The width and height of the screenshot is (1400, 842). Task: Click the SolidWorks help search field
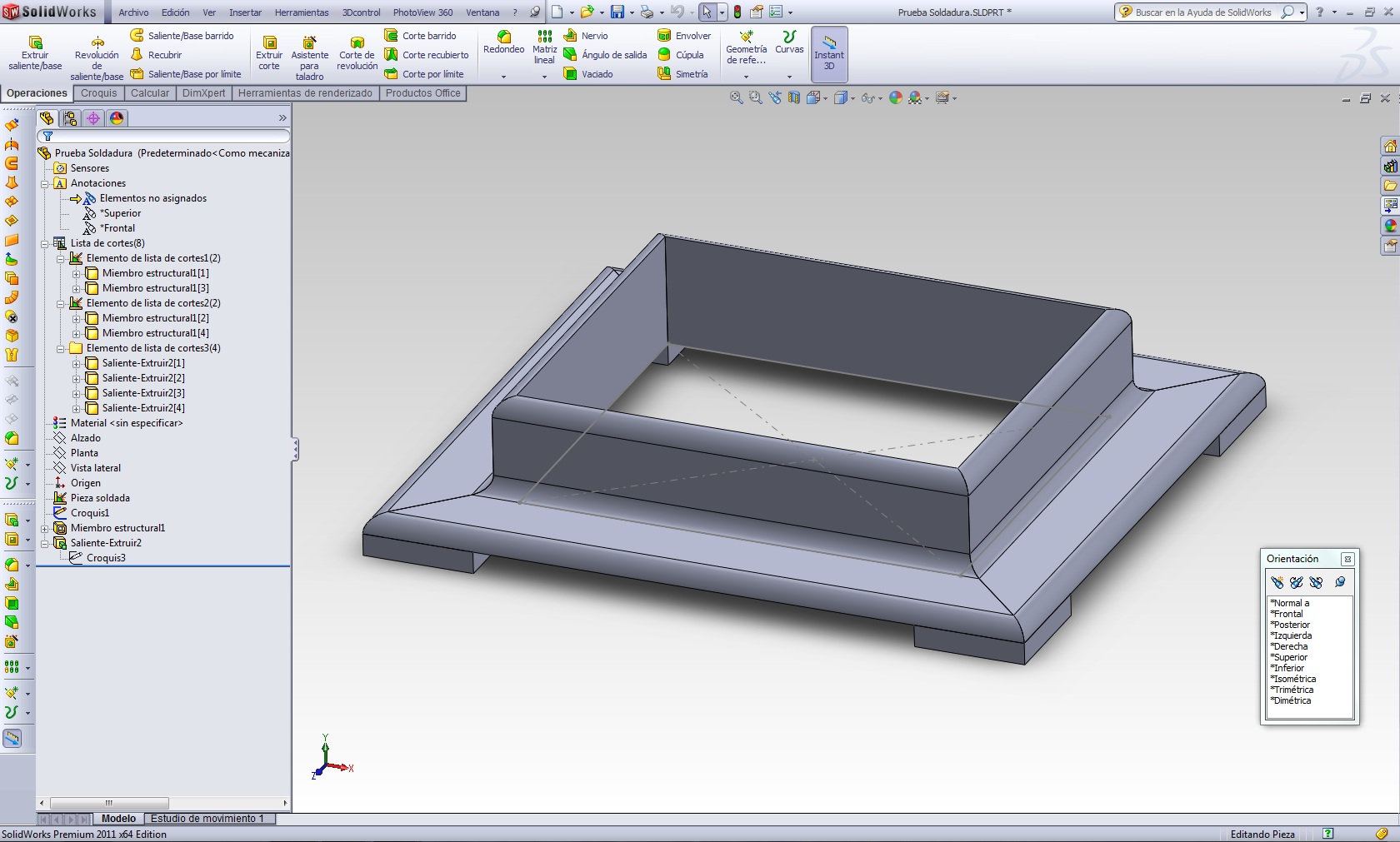coord(1202,12)
